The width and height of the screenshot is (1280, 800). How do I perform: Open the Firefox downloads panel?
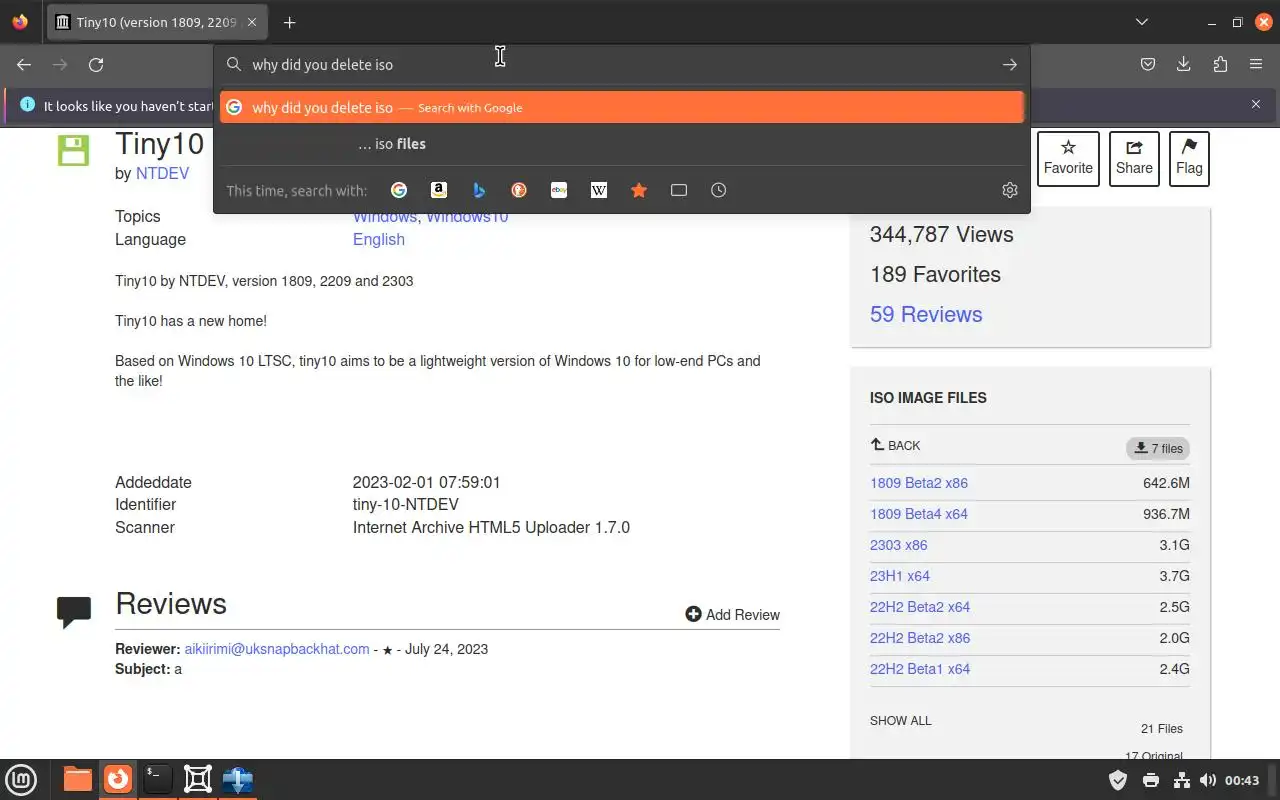coord(1184,65)
